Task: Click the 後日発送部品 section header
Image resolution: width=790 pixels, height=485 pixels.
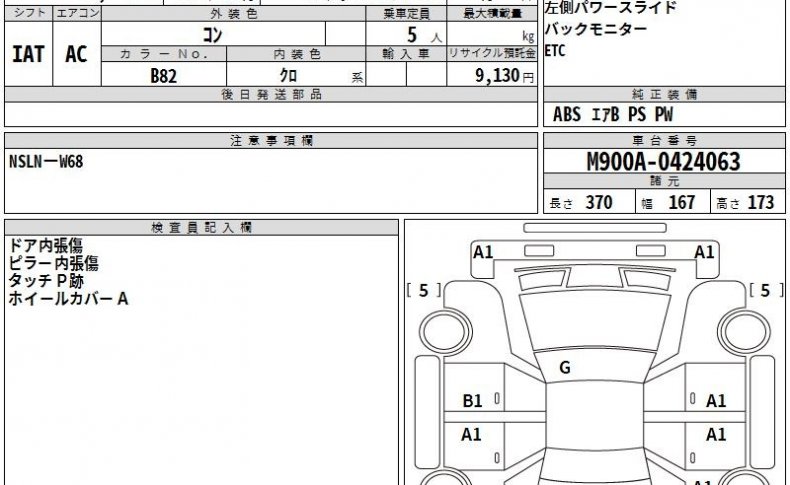Action: tap(271, 94)
